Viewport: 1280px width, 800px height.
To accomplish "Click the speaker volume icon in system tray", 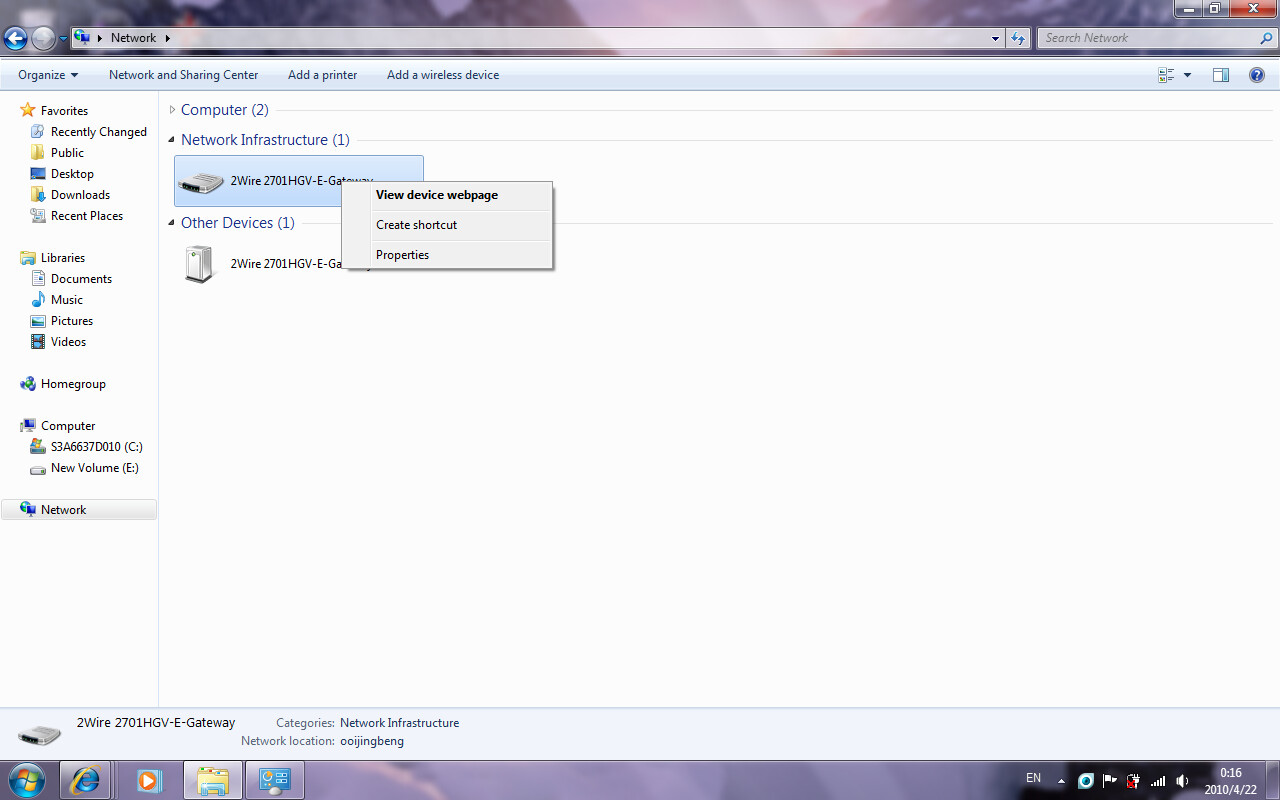I will 1181,780.
